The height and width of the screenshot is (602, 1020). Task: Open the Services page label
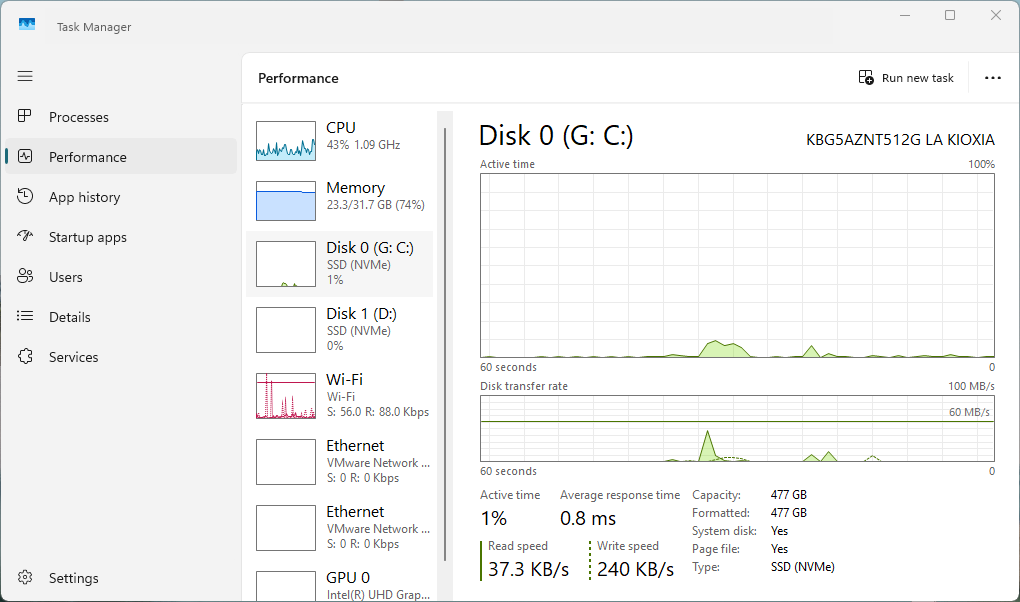click(74, 357)
